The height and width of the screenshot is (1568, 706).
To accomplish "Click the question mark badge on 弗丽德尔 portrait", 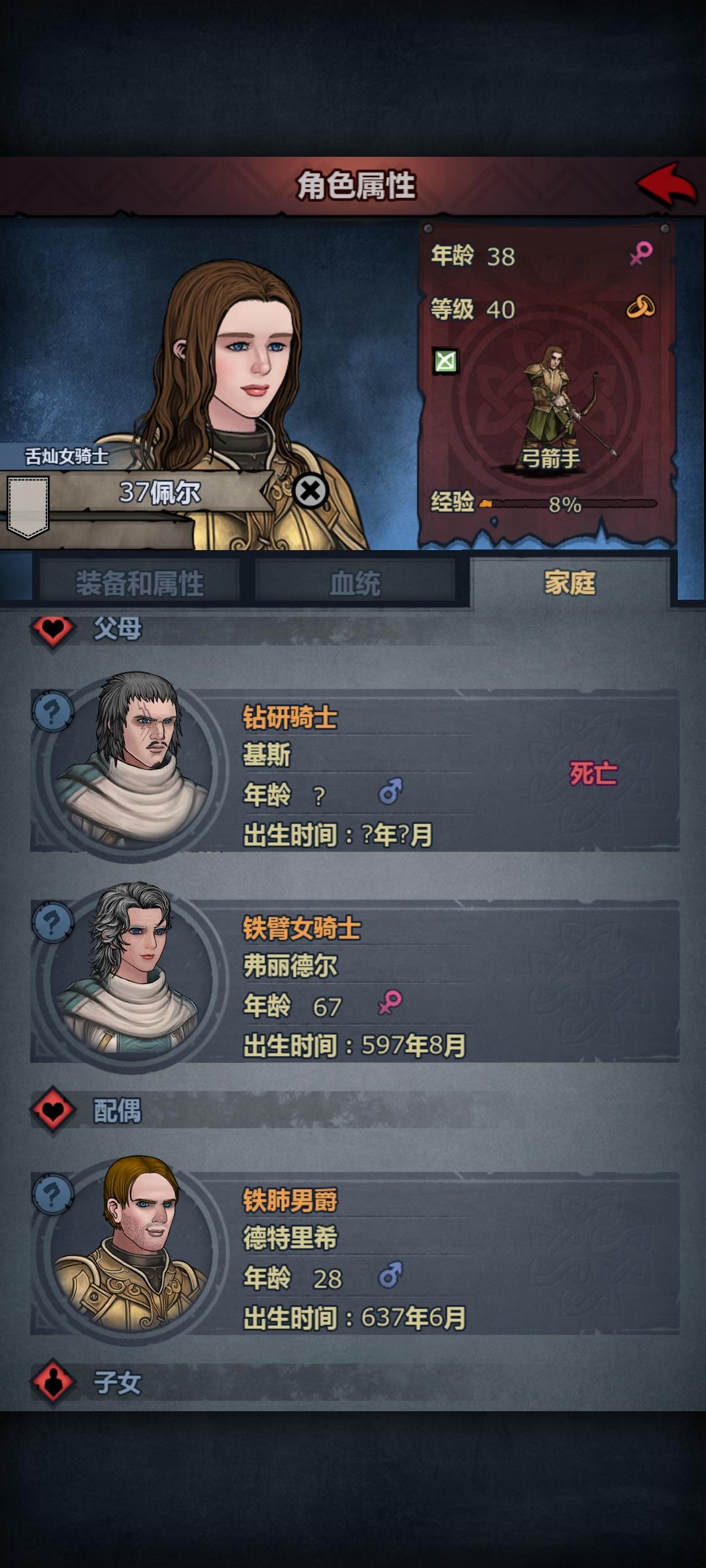I will coord(52,923).
